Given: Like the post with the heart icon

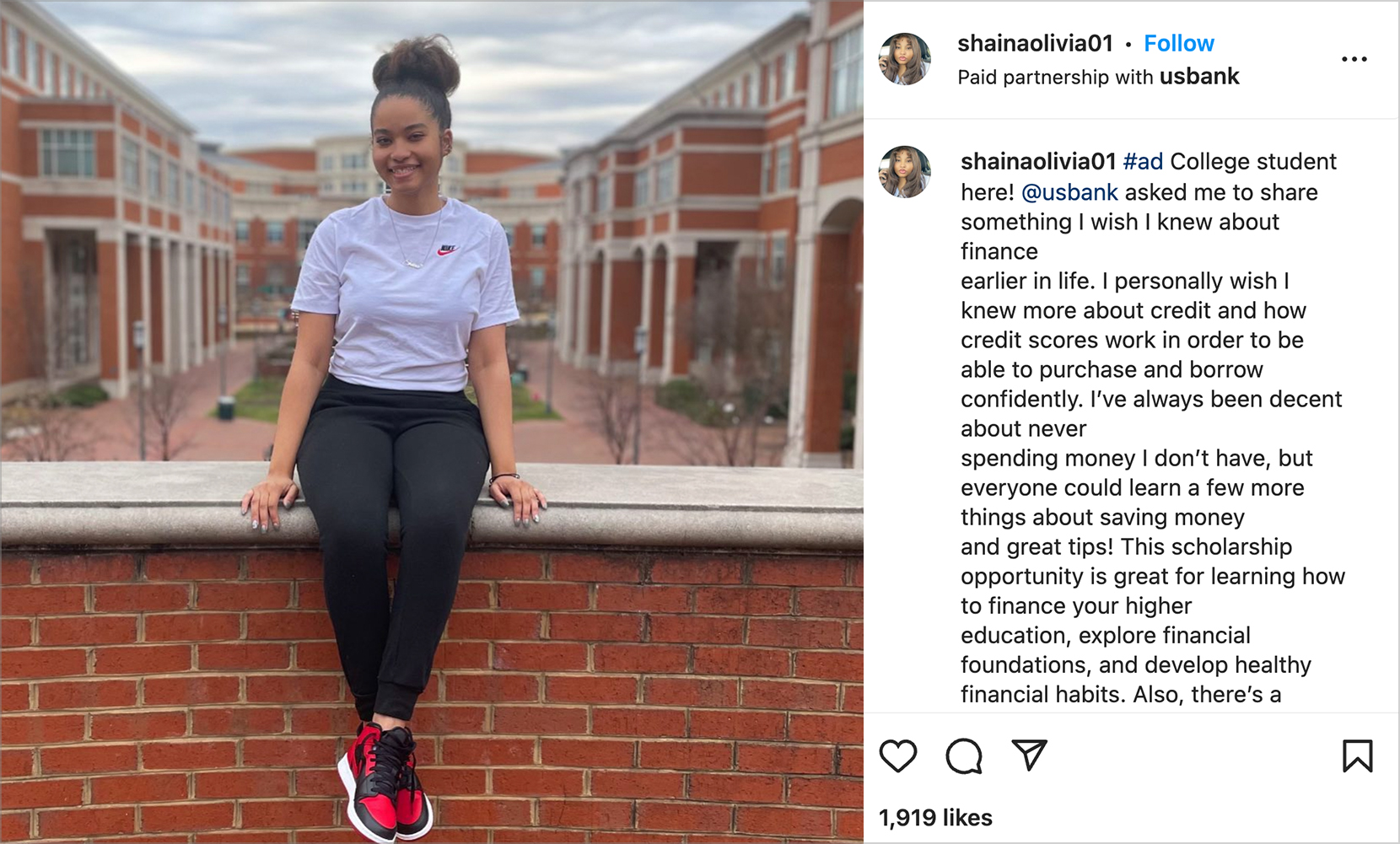Looking at the screenshot, I should [897, 755].
